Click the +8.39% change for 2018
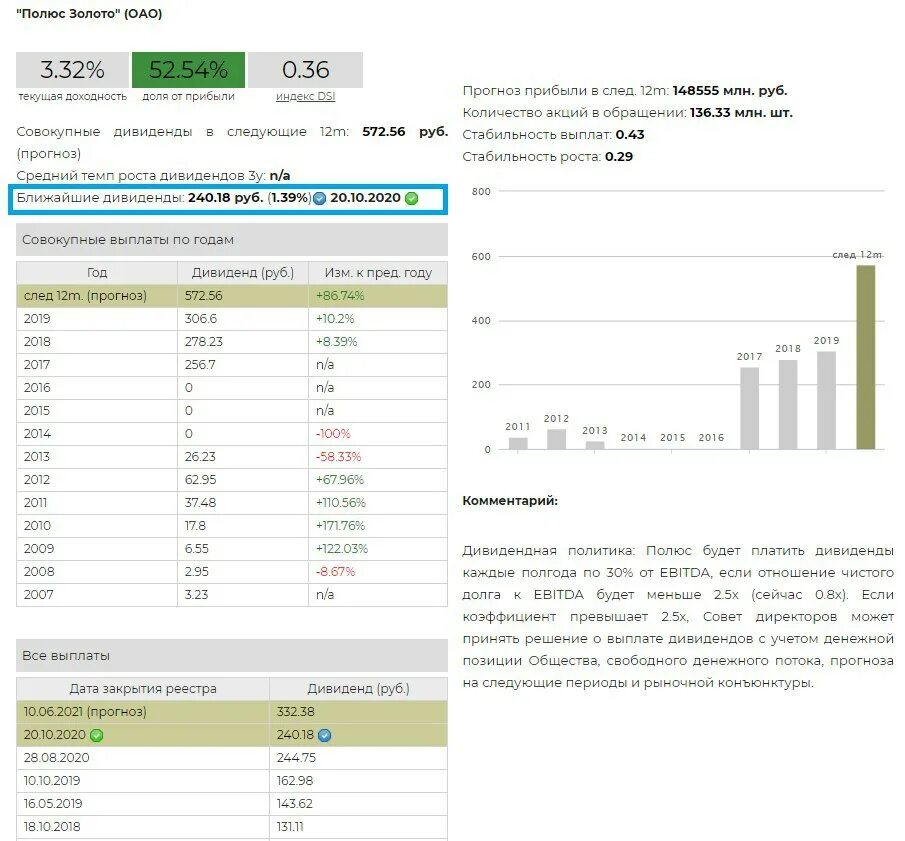Image resolution: width=905 pixels, height=841 pixels. pos(336,342)
